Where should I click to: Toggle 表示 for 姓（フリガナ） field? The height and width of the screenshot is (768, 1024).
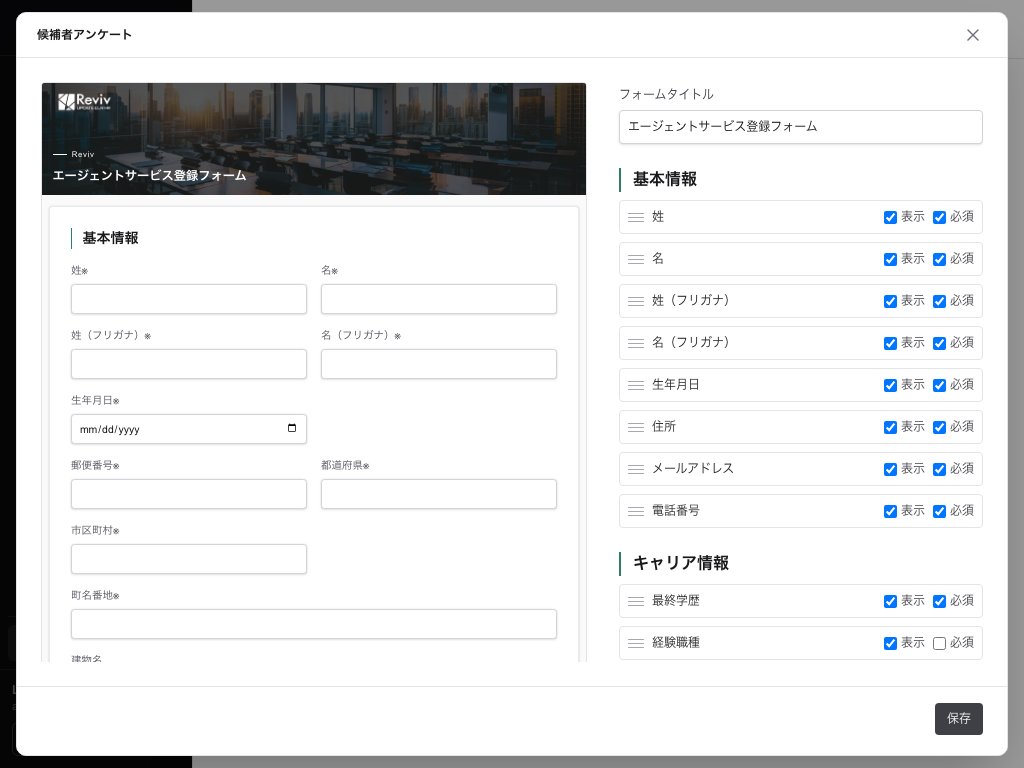click(889, 301)
